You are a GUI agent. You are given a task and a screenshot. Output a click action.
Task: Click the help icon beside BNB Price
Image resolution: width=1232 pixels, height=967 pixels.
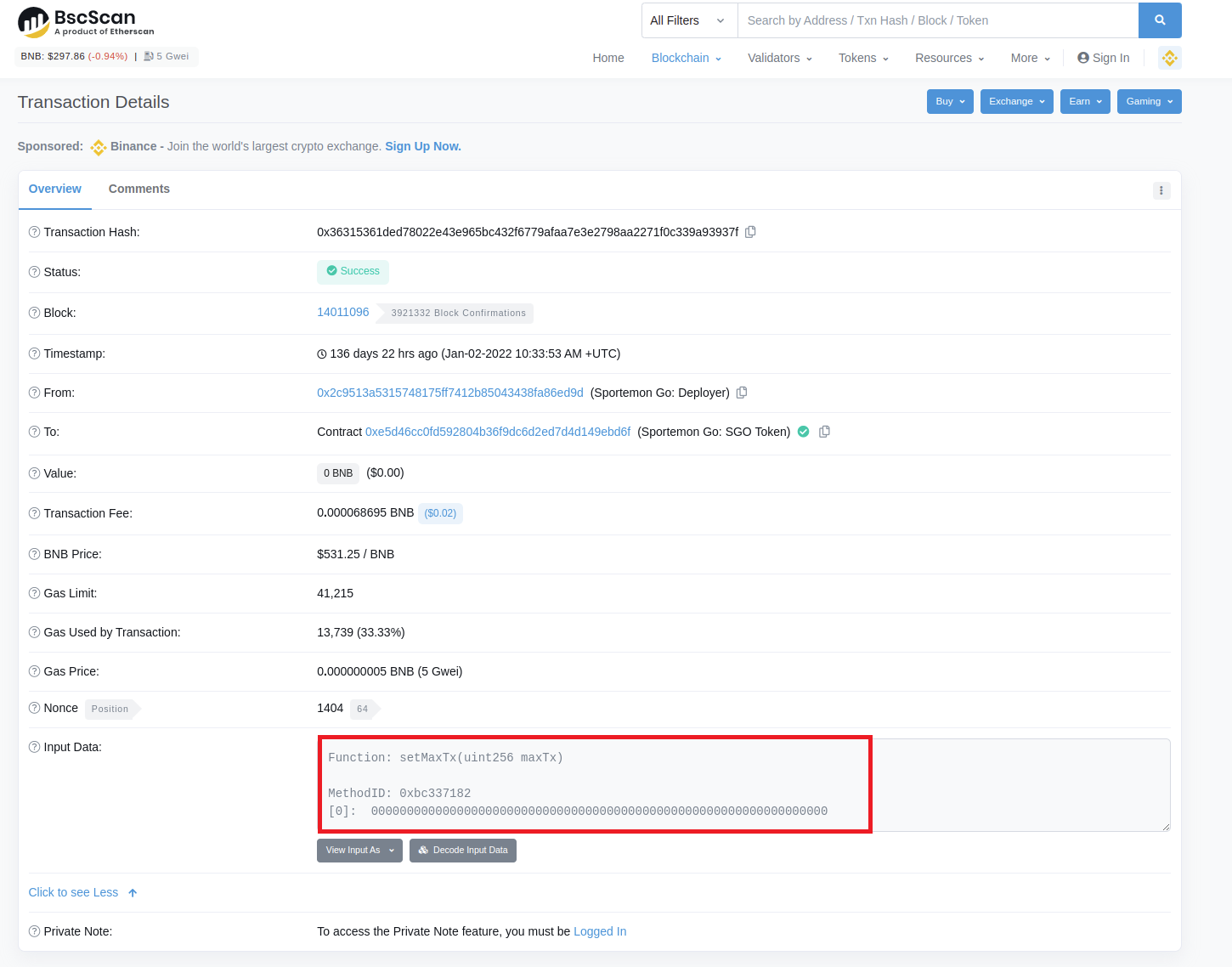point(35,554)
